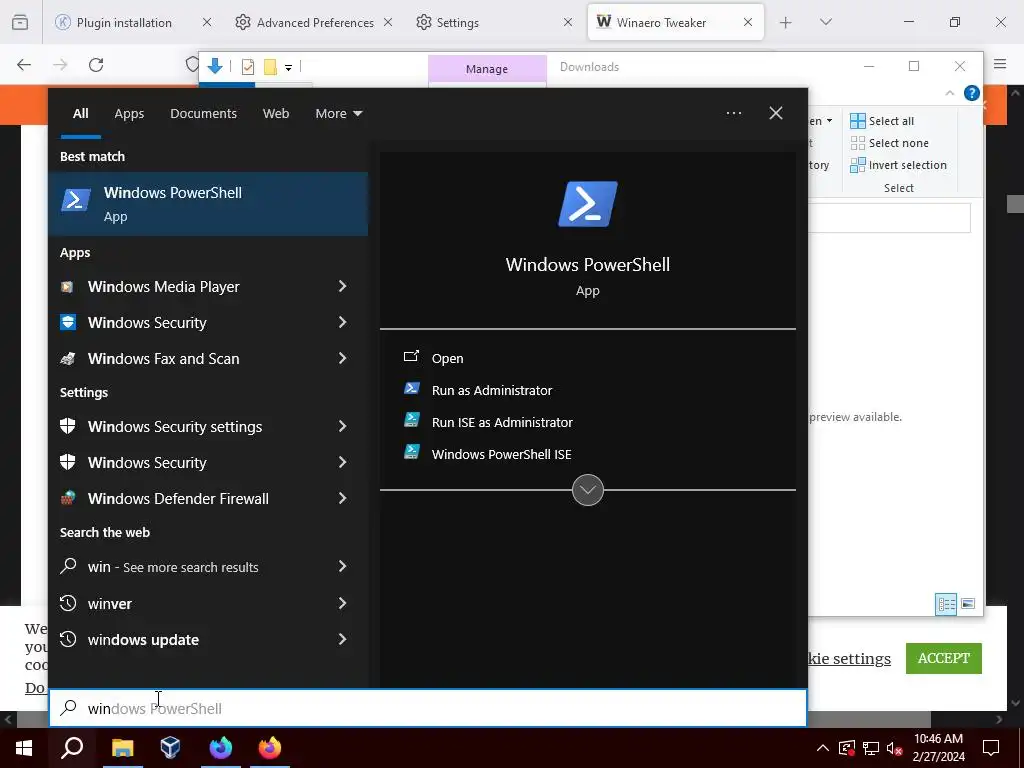The image size is (1024, 768).
Task: Click the windows update history icon
Action: tap(68, 639)
